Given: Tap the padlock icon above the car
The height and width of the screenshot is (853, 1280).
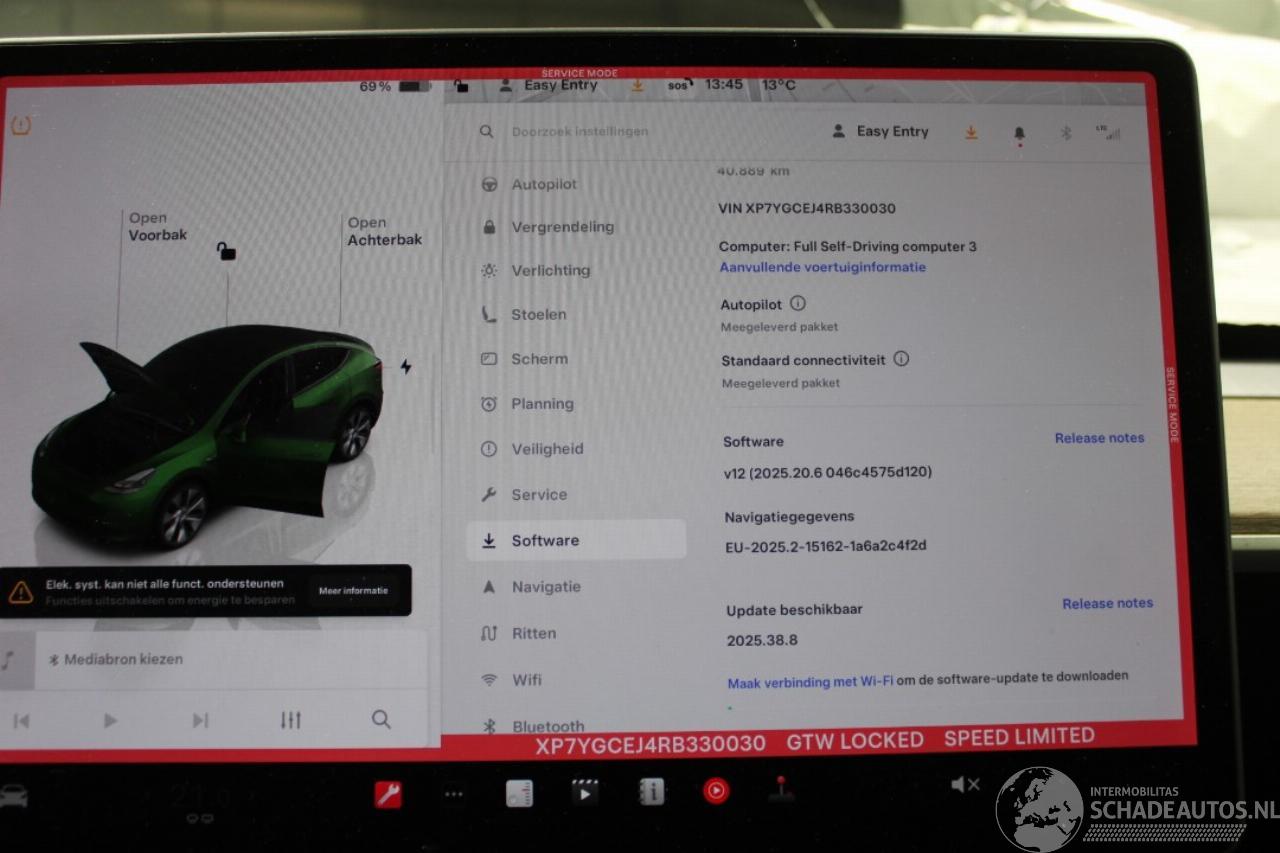Looking at the screenshot, I should point(226,251).
